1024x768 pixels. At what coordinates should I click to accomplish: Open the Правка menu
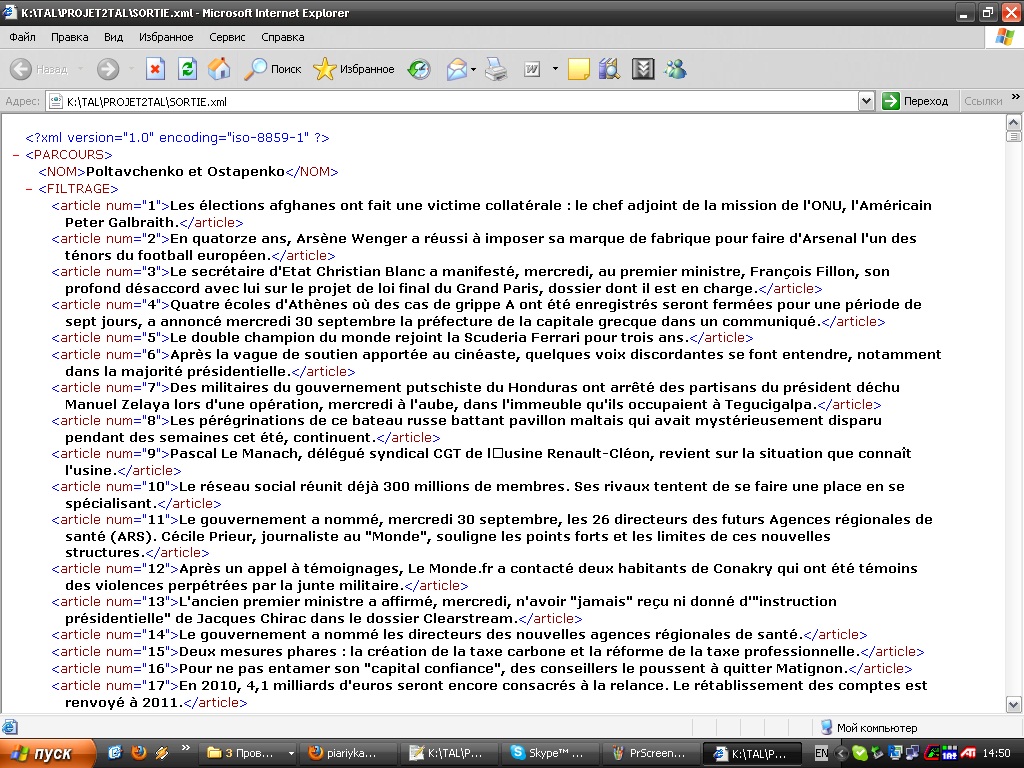pyautogui.click(x=69, y=37)
